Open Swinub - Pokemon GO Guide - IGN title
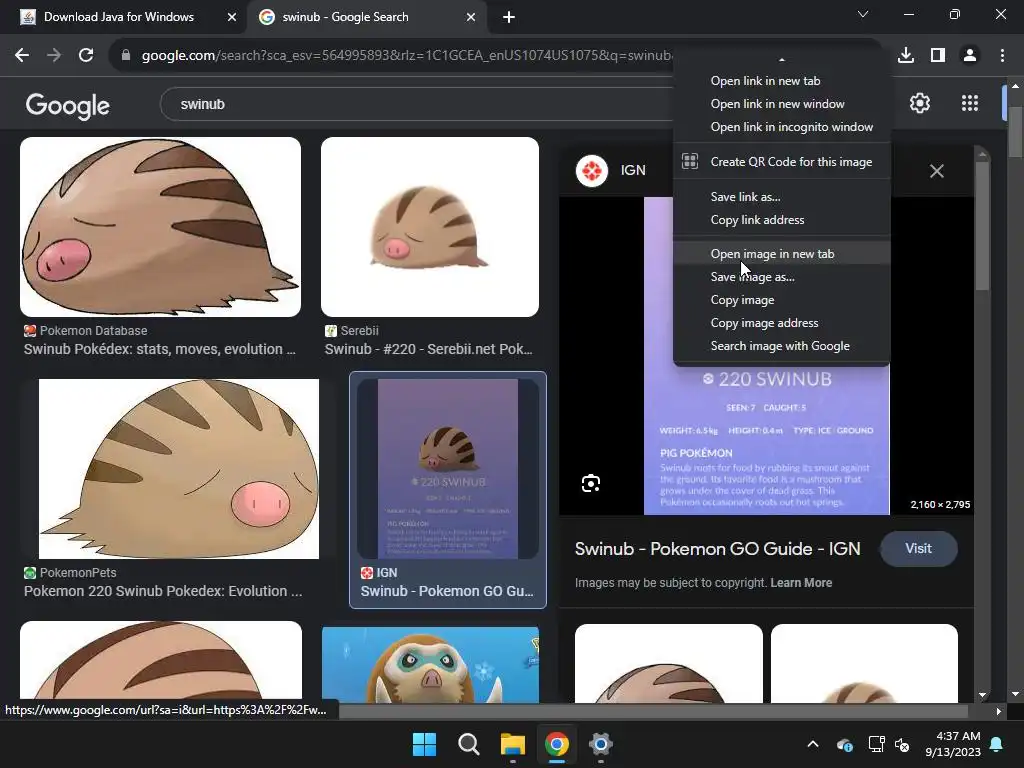 tap(717, 549)
